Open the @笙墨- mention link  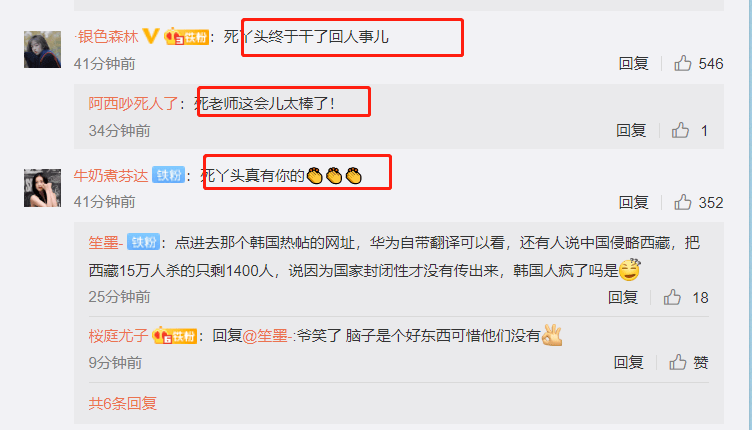point(267,336)
